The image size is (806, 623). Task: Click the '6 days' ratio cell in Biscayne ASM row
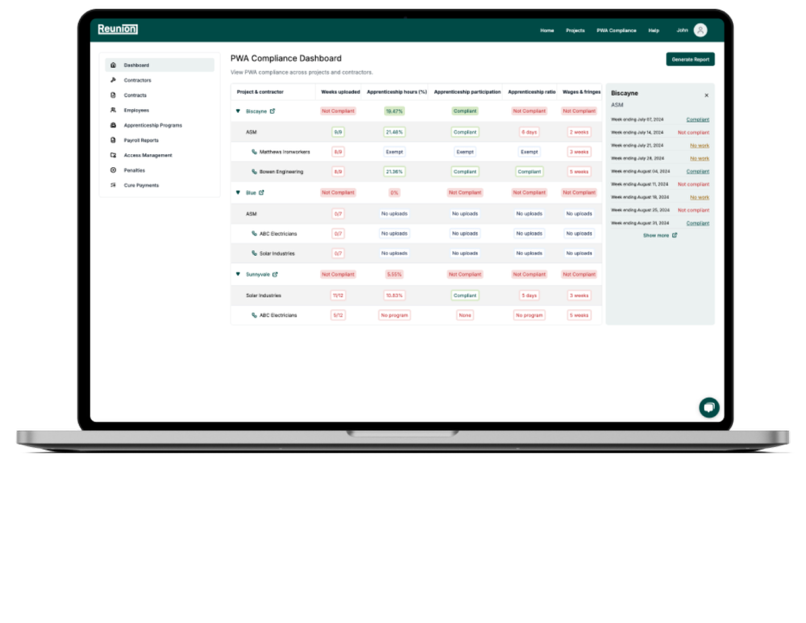pyautogui.click(x=529, y=132)
